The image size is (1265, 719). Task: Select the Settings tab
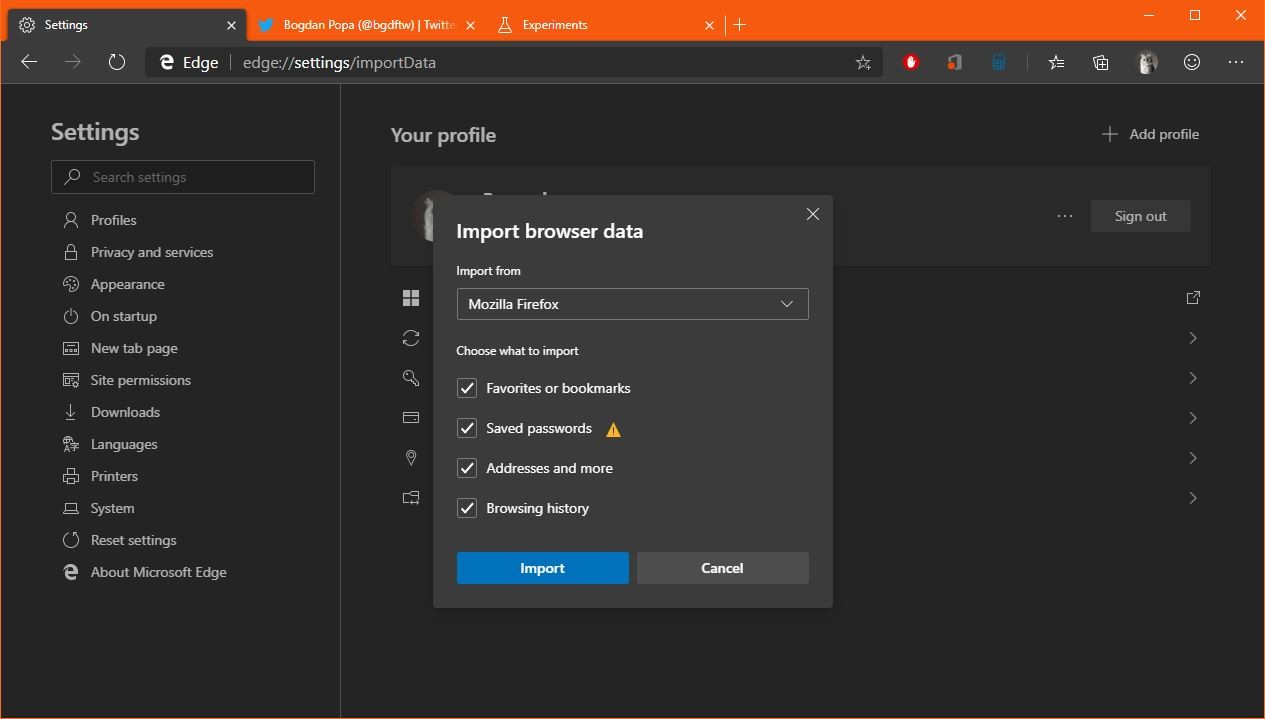[x=125, y=25]
